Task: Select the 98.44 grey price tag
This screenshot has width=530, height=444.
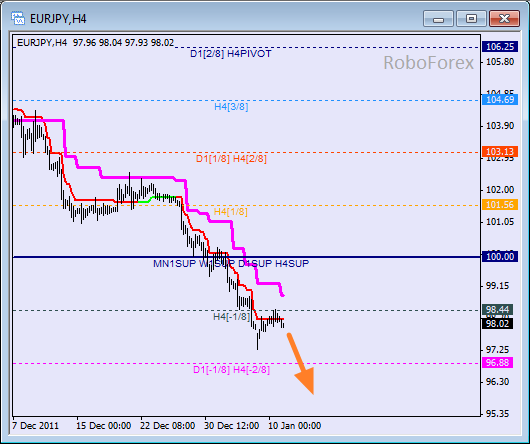Action: [x=498, y=310]
